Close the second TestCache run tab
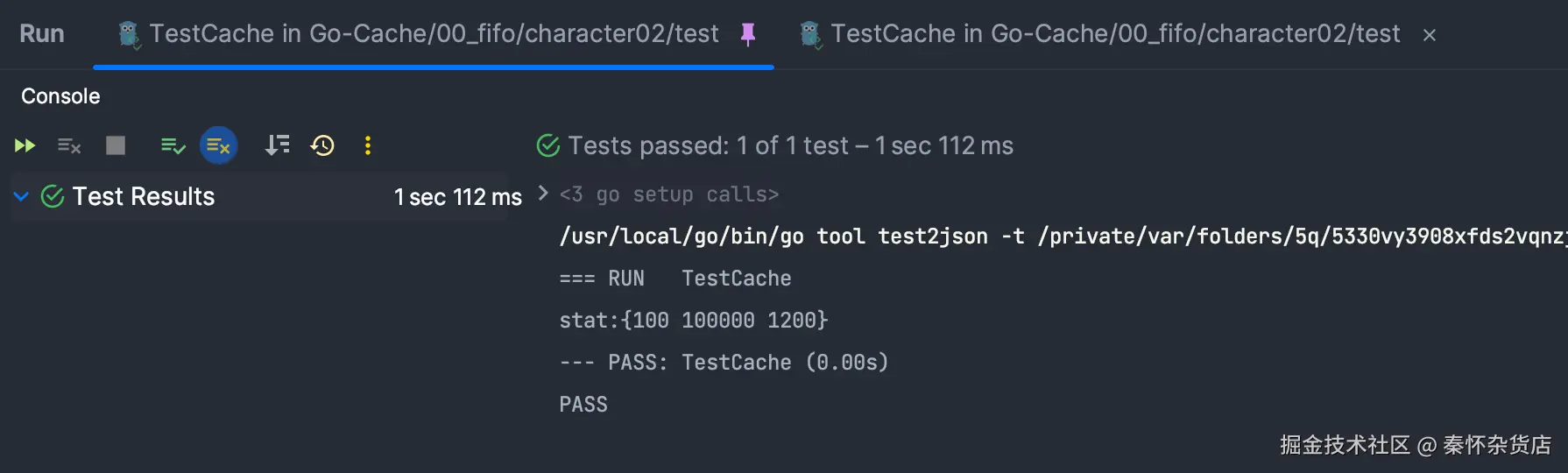1568x473 pixels. [x=1430, y=35]
